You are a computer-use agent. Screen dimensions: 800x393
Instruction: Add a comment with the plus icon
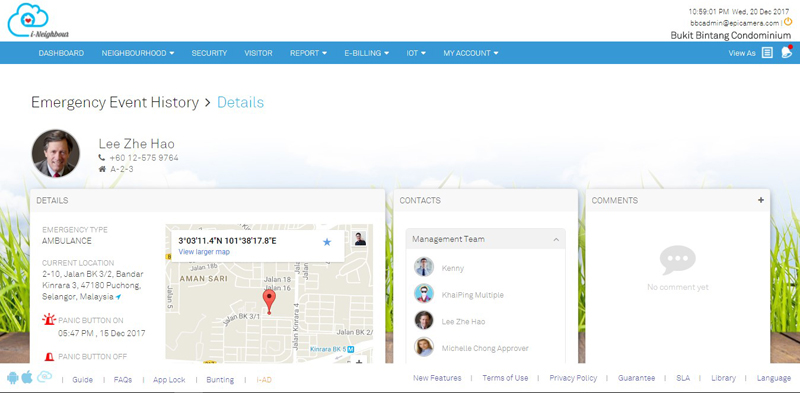(x=761, y=200)
